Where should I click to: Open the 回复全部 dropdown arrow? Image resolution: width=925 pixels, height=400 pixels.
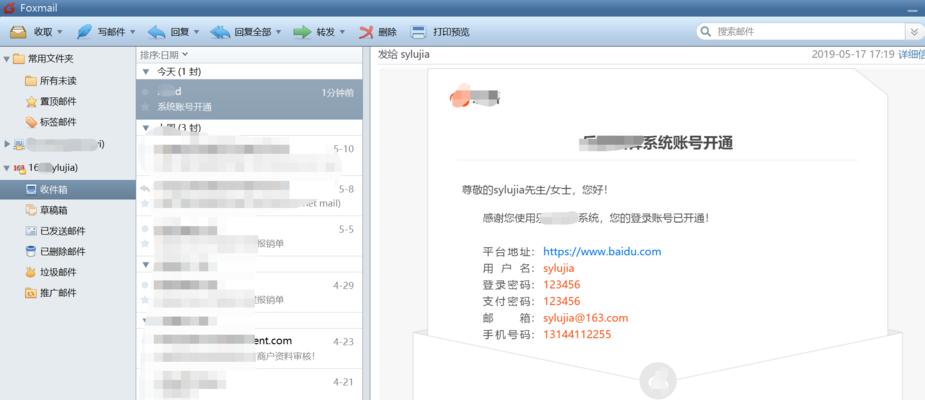(x=278, y=32)
